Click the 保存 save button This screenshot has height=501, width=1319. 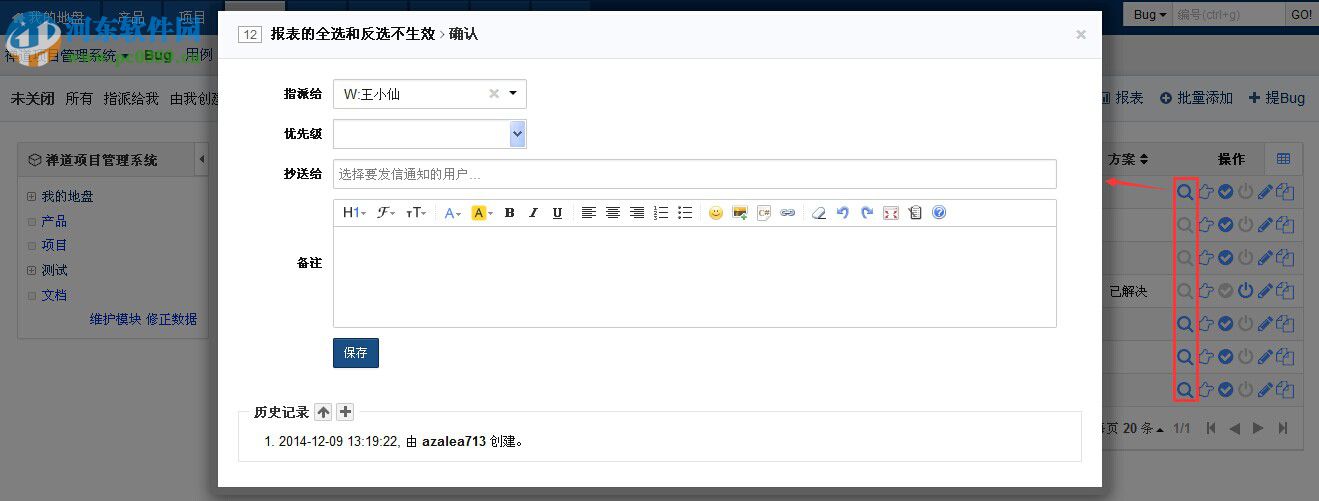pyautogui.click(x=356, y=353)
